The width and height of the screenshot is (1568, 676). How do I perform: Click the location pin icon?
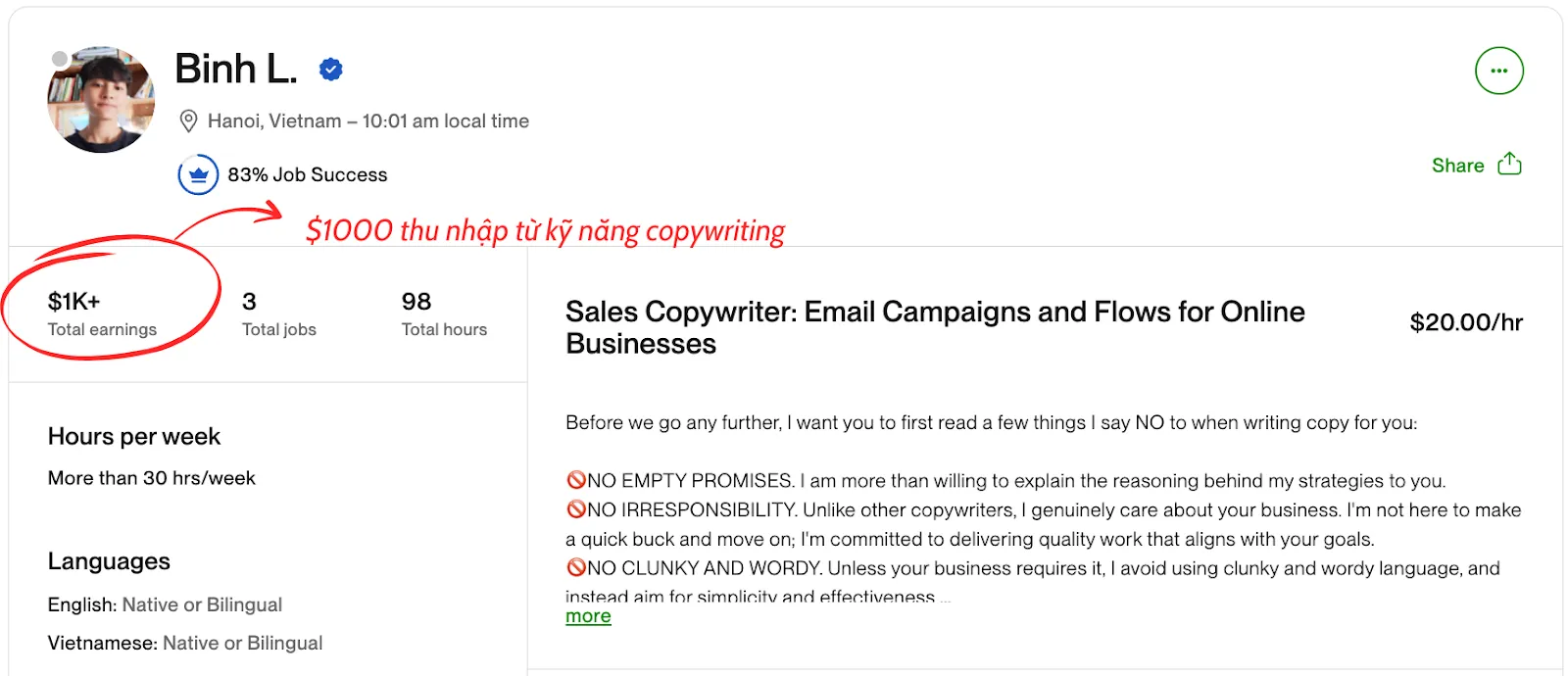(x=188, y=121)
